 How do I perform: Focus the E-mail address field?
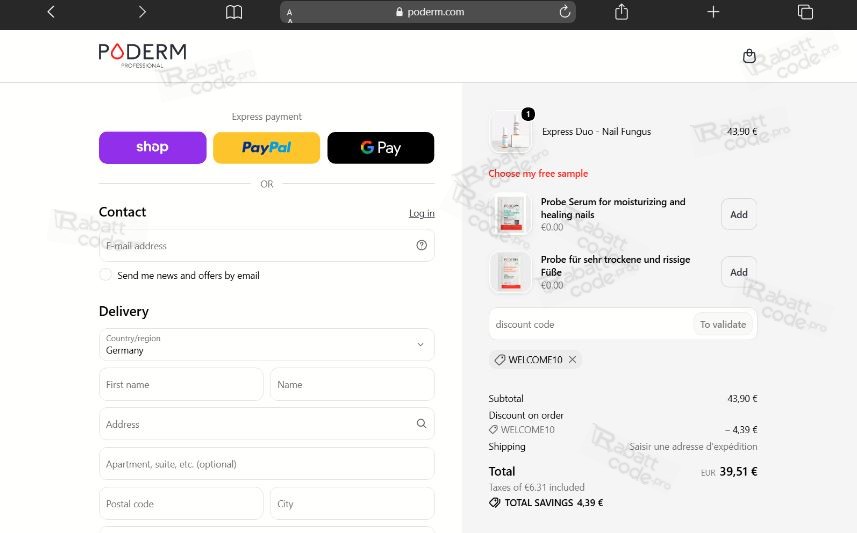(x=267, y=245)
